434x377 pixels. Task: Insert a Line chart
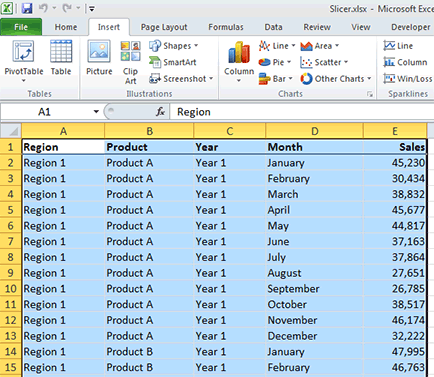tap(277, 46)
